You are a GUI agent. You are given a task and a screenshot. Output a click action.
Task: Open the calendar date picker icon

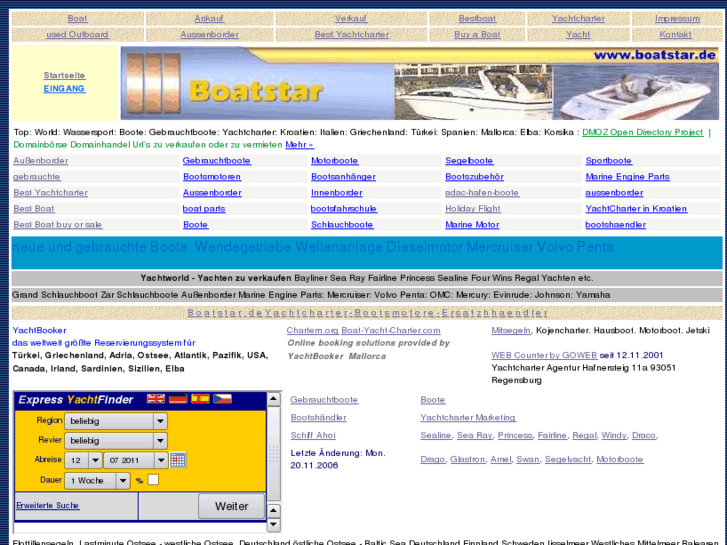[178, 460]
